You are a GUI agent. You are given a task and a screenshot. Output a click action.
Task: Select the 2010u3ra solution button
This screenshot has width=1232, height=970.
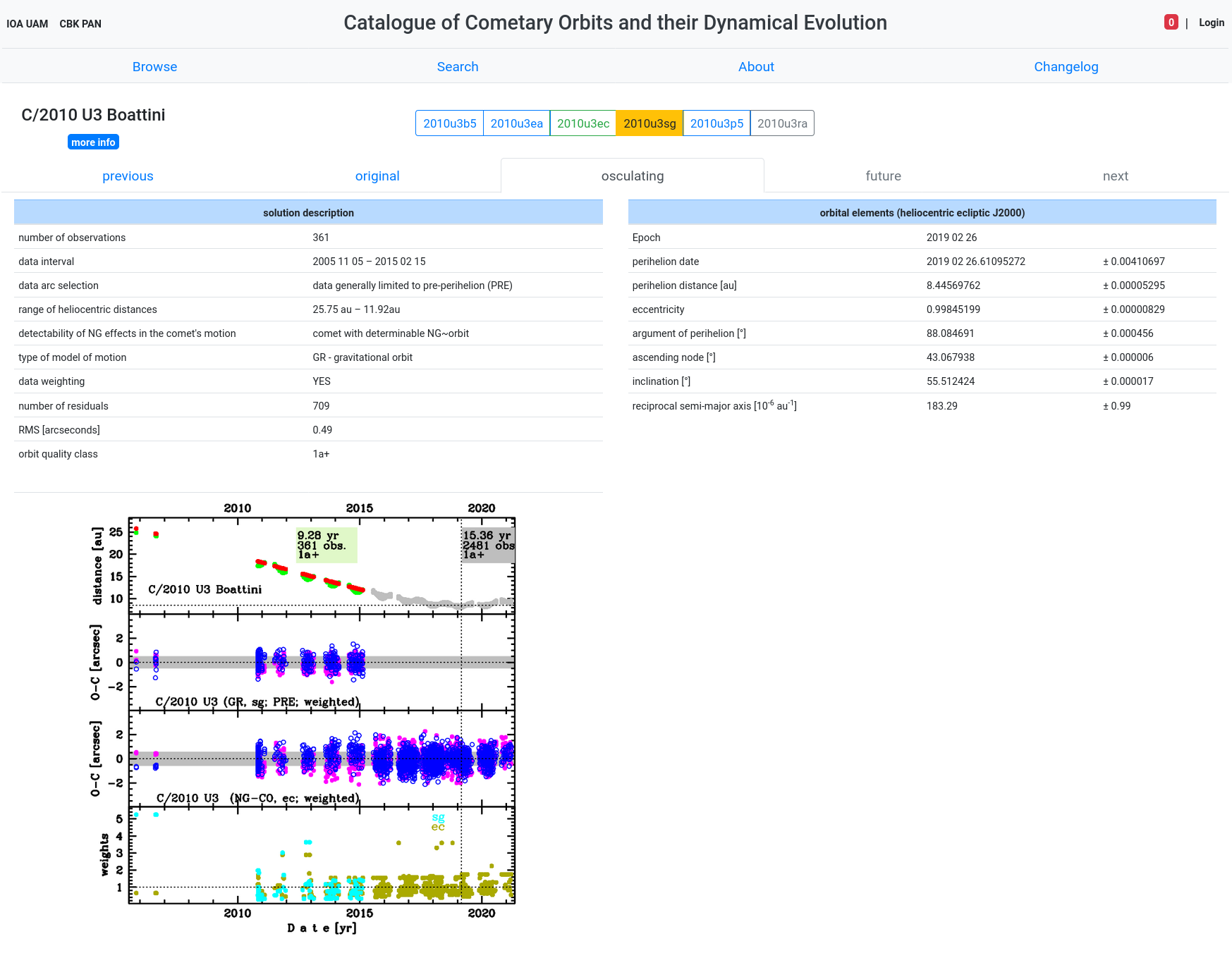coord(782,123)
